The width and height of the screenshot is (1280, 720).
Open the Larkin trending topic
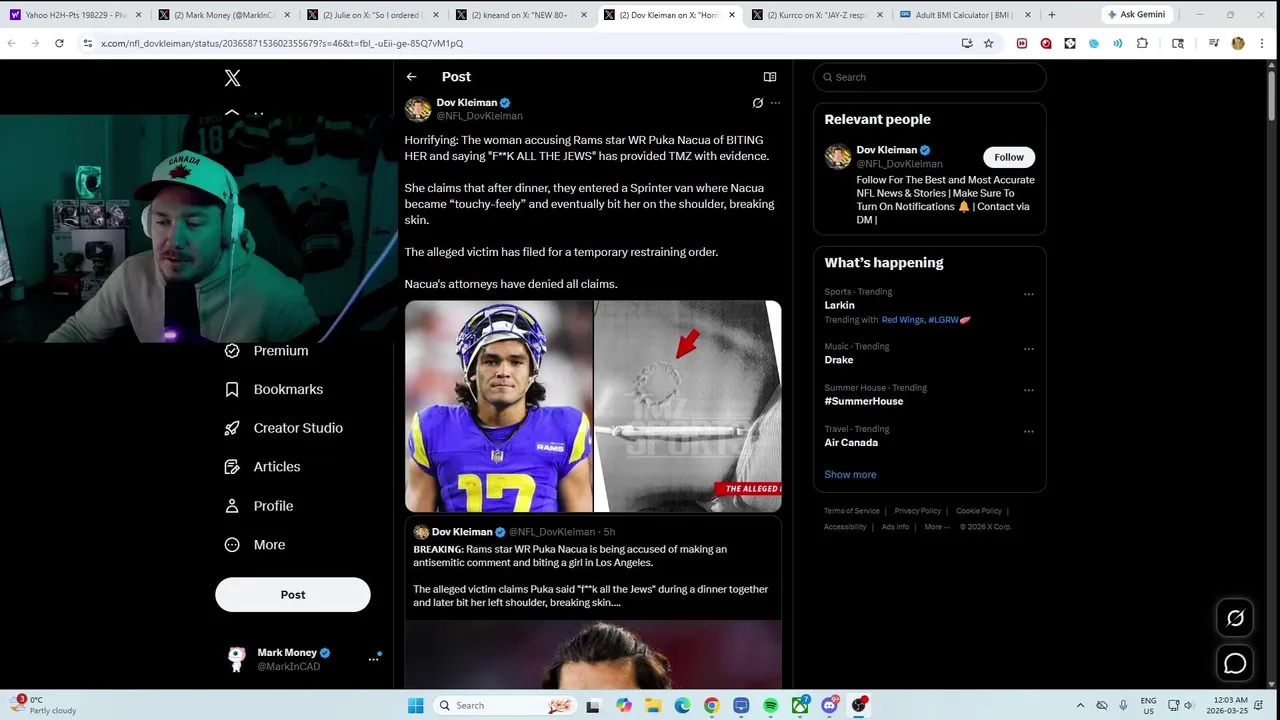click(839, 305)
